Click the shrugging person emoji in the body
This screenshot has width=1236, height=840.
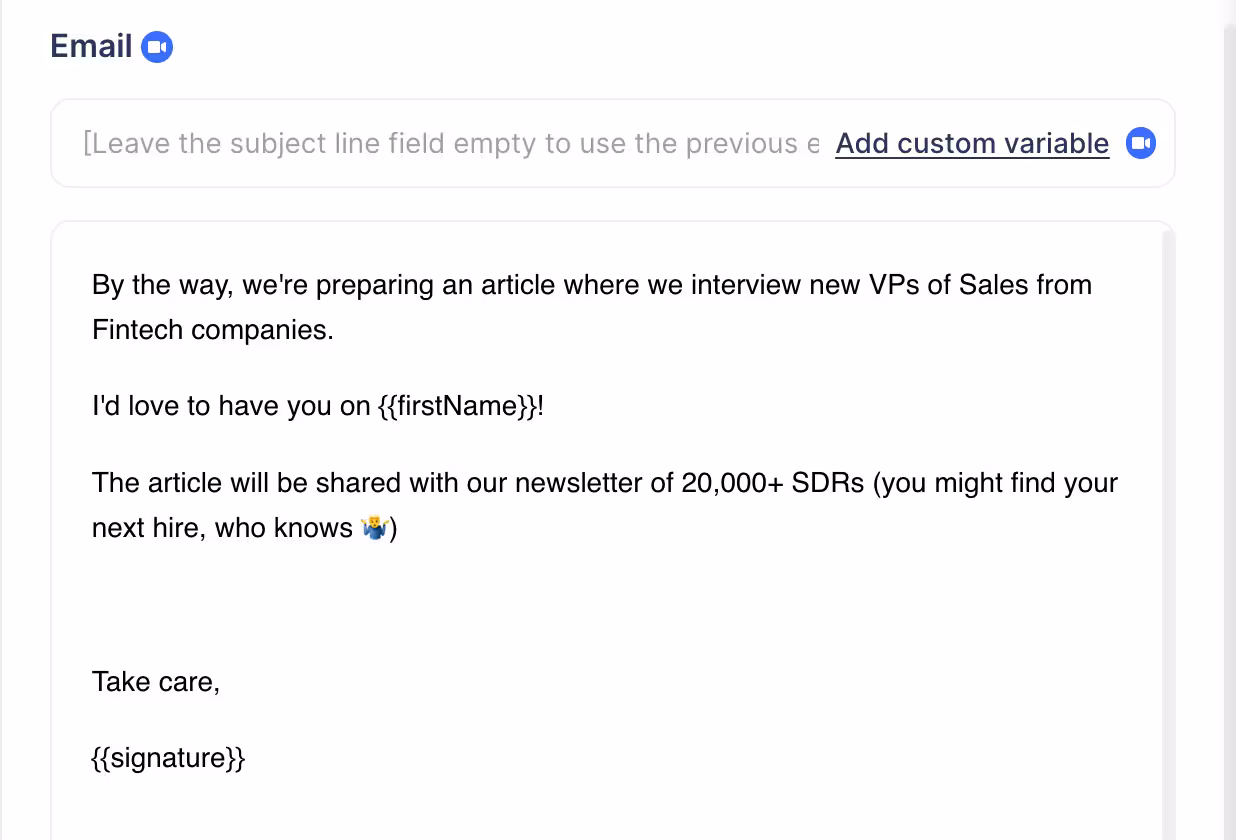click(x=373, y=528)
